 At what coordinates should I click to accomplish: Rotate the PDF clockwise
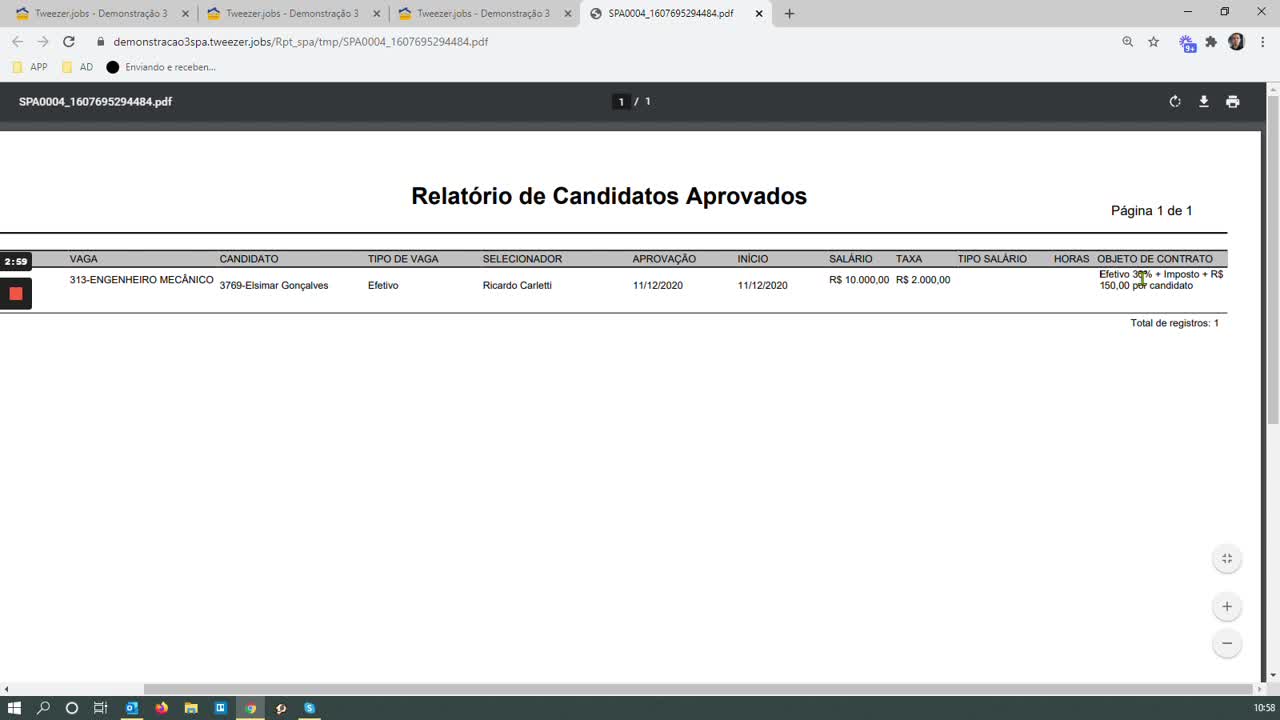point(1175,101)
